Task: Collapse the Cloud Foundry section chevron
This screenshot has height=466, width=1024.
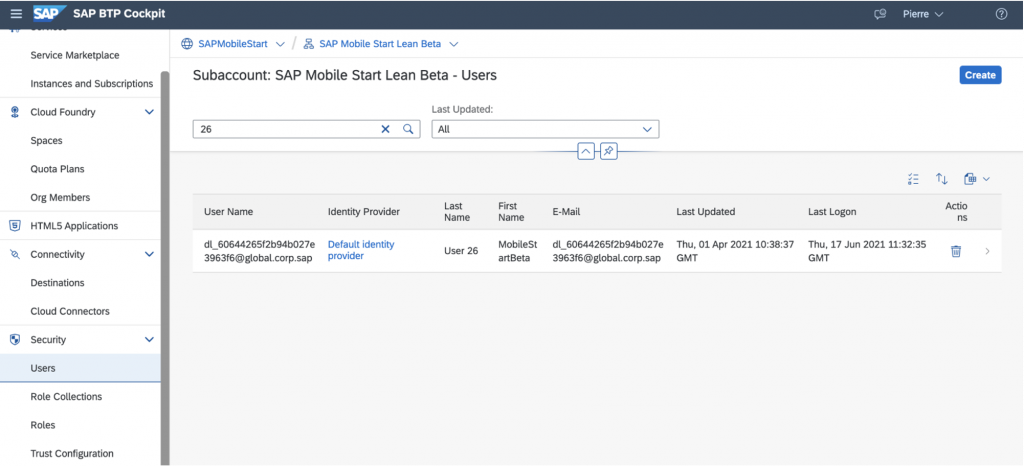Action: [149, 112]
